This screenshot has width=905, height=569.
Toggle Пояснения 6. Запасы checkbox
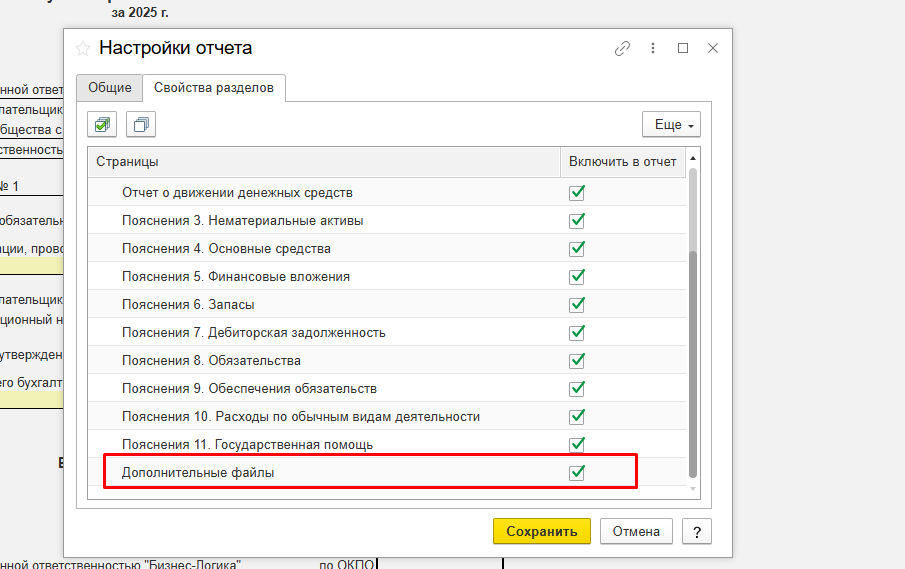click(577, 305)
